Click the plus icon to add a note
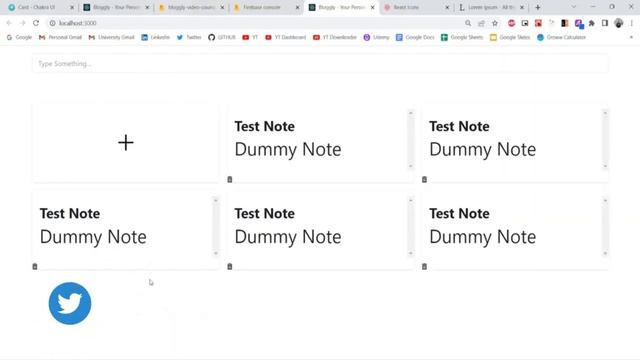The height and width of the screenshot is (360, 640). [x=126, y=143]
